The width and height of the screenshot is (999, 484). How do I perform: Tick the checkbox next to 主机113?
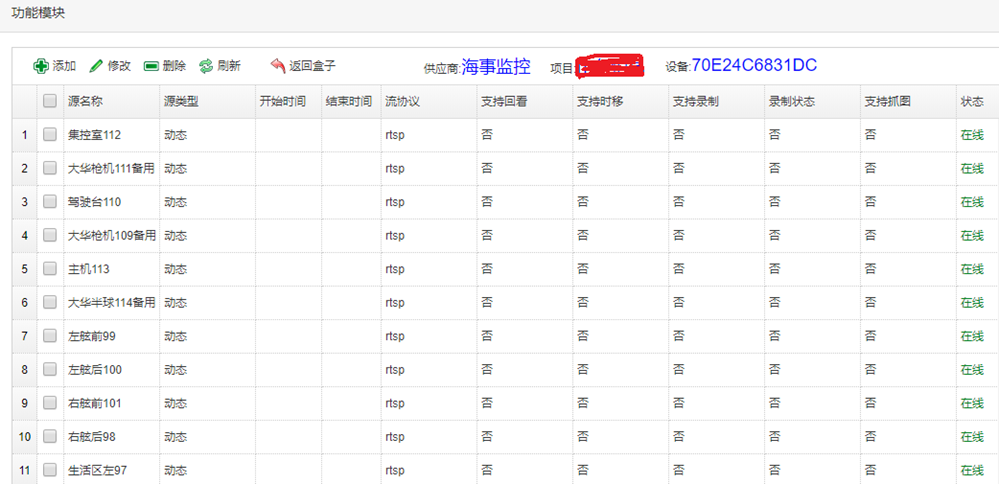(x=50, y=269)
